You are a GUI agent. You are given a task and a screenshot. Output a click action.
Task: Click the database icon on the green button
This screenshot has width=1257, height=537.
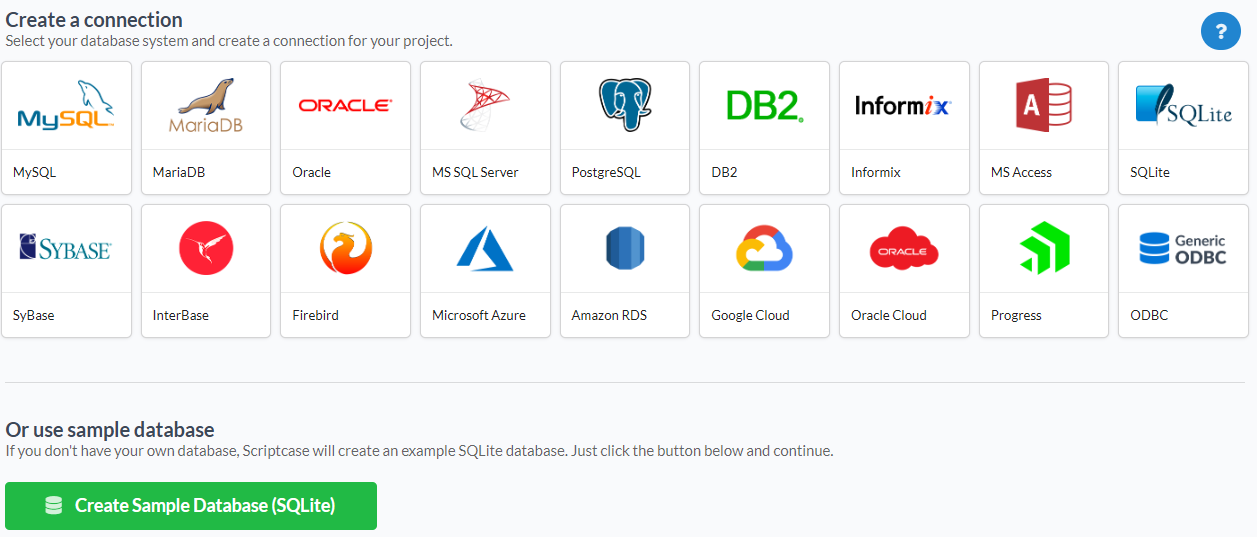tap(54, 506)
